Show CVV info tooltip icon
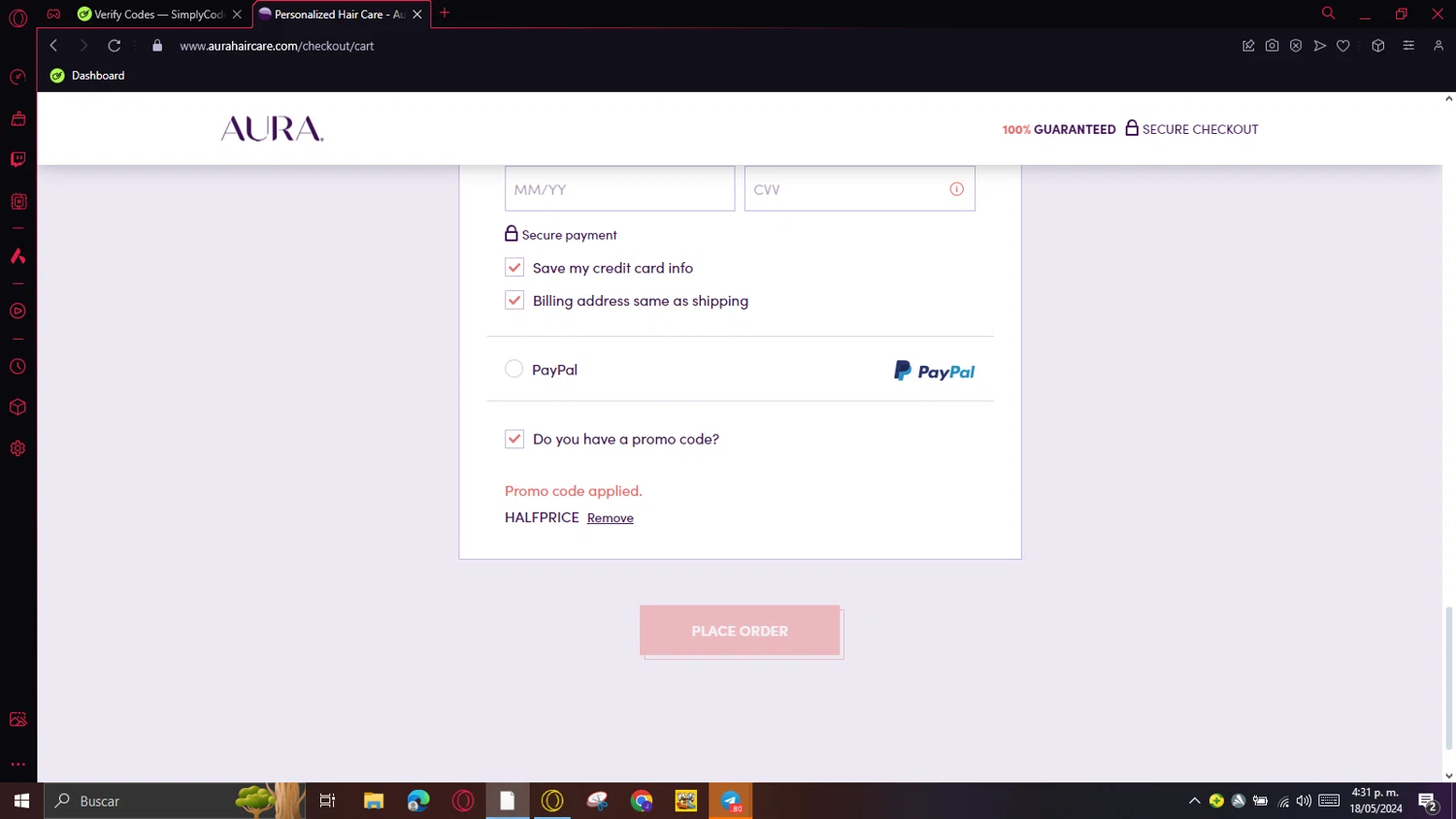Screen dimensions: 1456x819 (x=957, y=189)
